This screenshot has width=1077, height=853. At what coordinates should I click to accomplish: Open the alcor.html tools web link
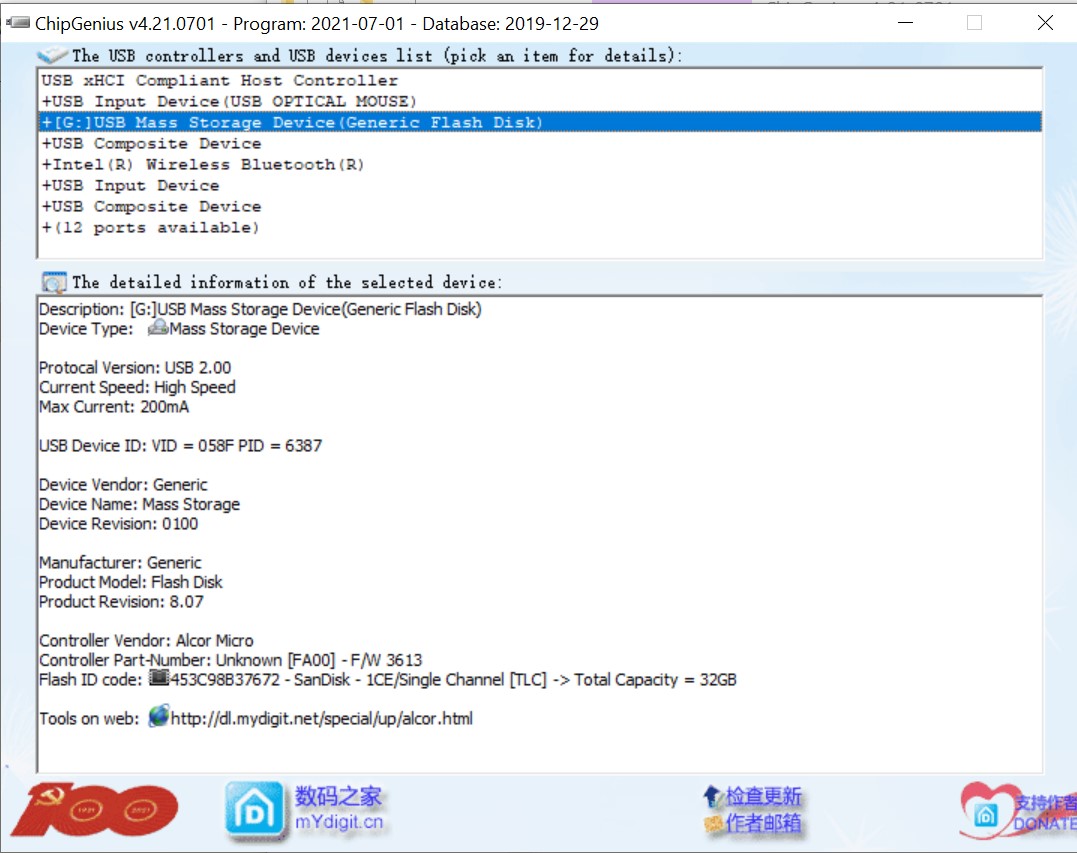point(321,718)
